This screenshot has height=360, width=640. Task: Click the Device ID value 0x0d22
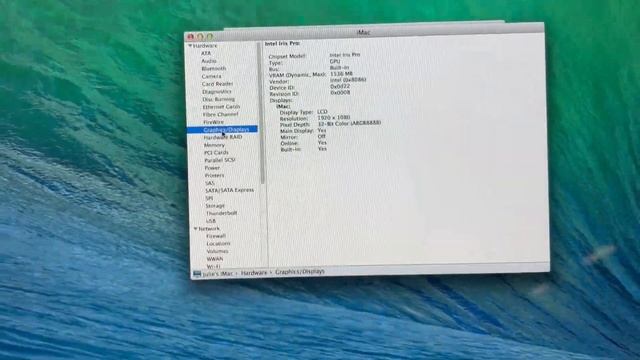point(340,87)
